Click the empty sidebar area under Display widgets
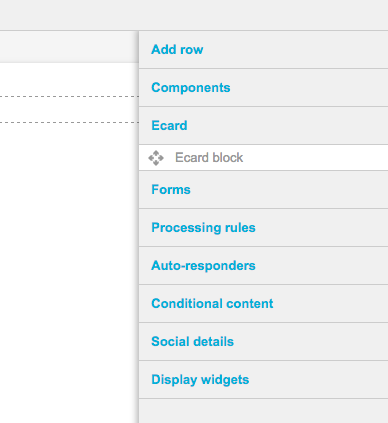388x423 pixels. [x=263, y=411]
